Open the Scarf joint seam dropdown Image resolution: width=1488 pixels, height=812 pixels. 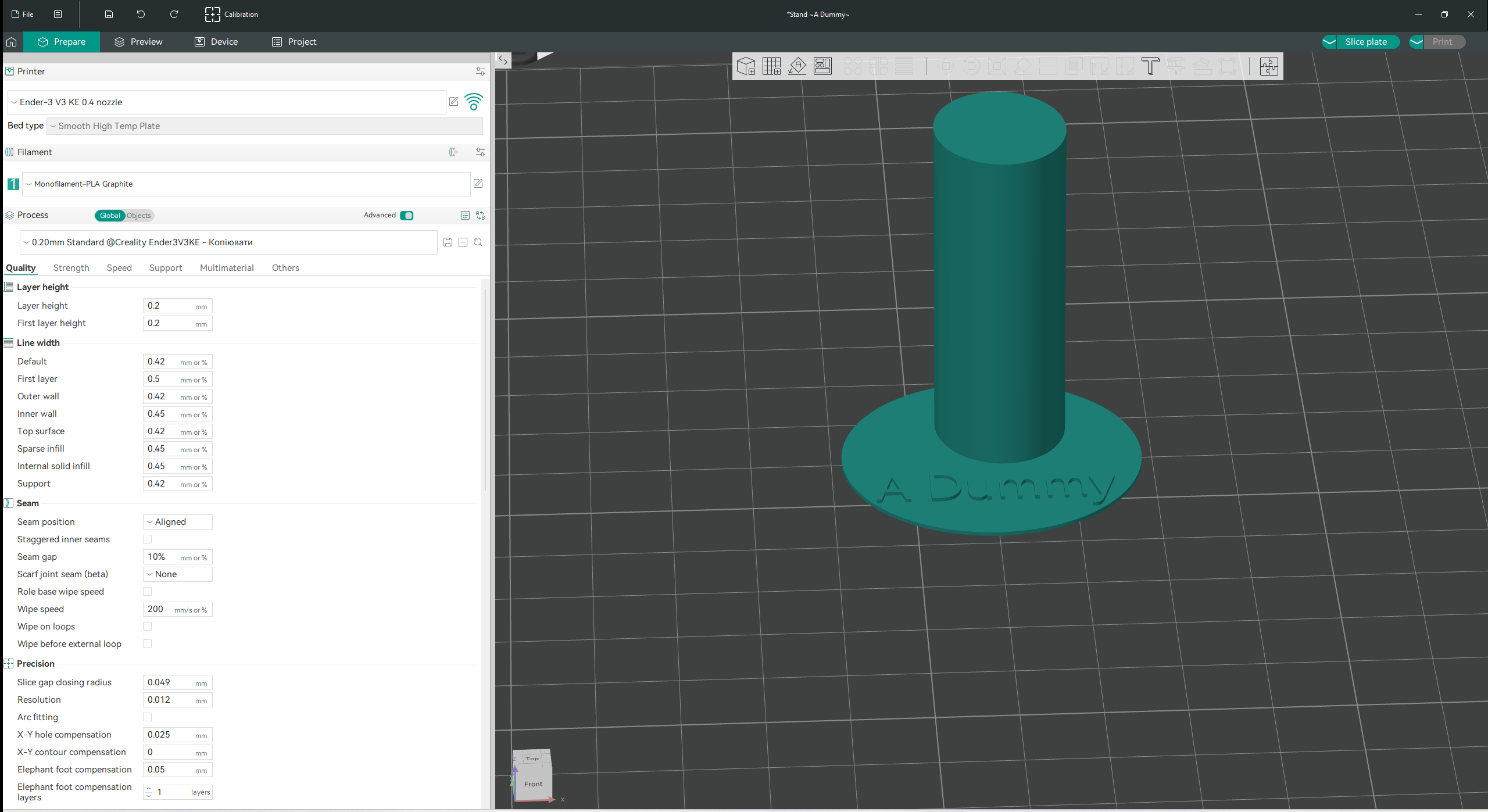(x=178, y=574)
